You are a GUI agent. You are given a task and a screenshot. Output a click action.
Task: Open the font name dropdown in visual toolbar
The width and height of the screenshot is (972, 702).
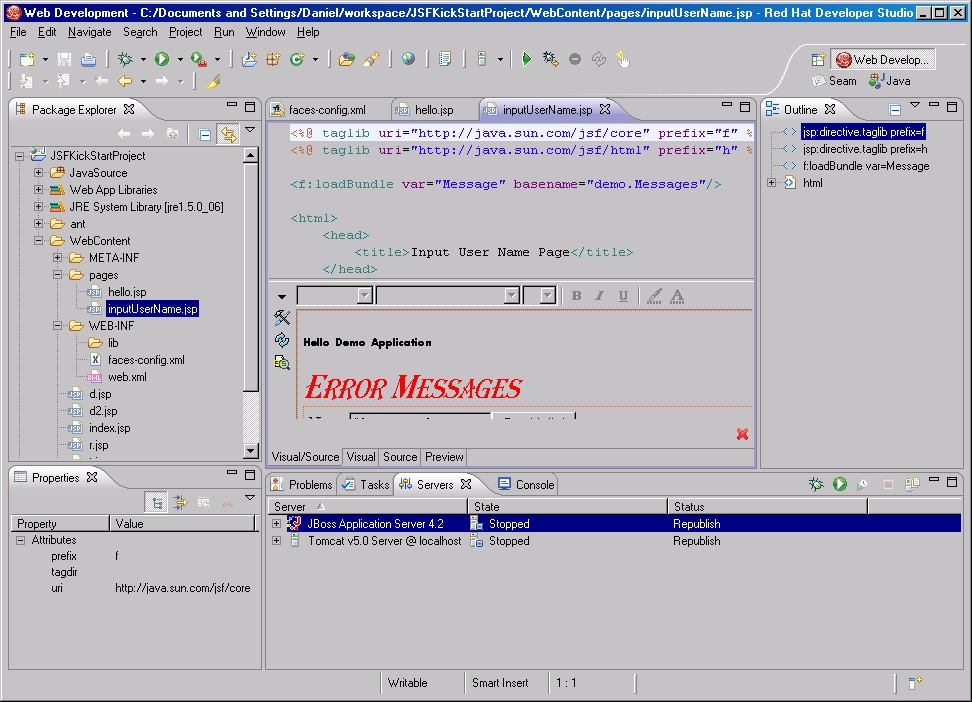click(511, 296)
